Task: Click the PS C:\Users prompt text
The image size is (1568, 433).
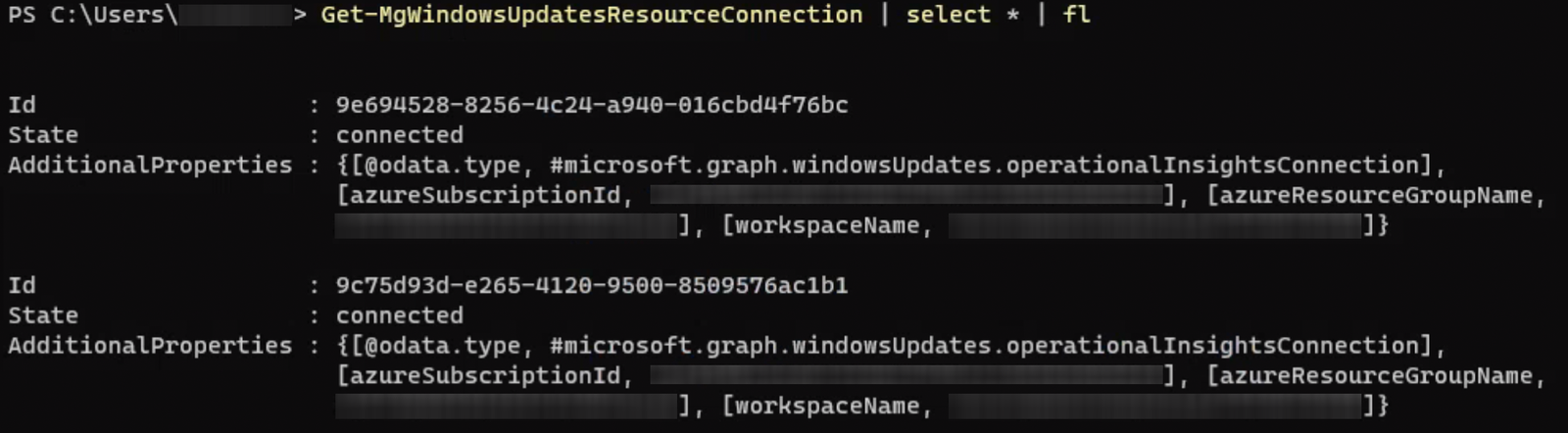Action: point(93,15)
